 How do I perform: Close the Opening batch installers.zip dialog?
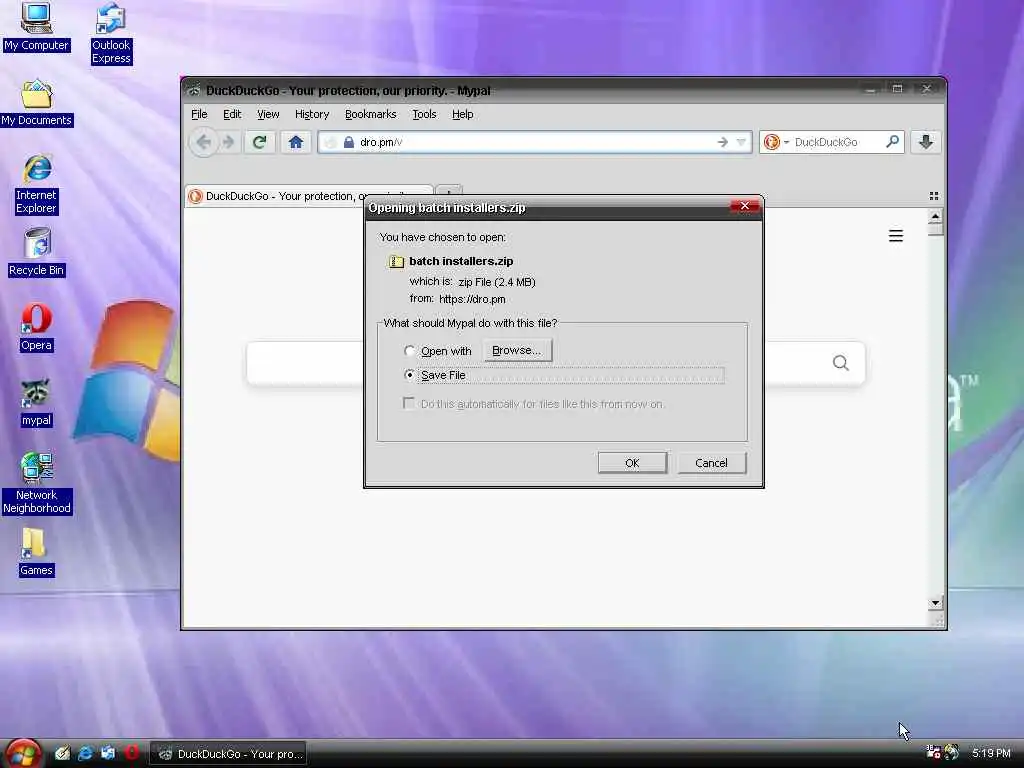click(x=744, y=206)
